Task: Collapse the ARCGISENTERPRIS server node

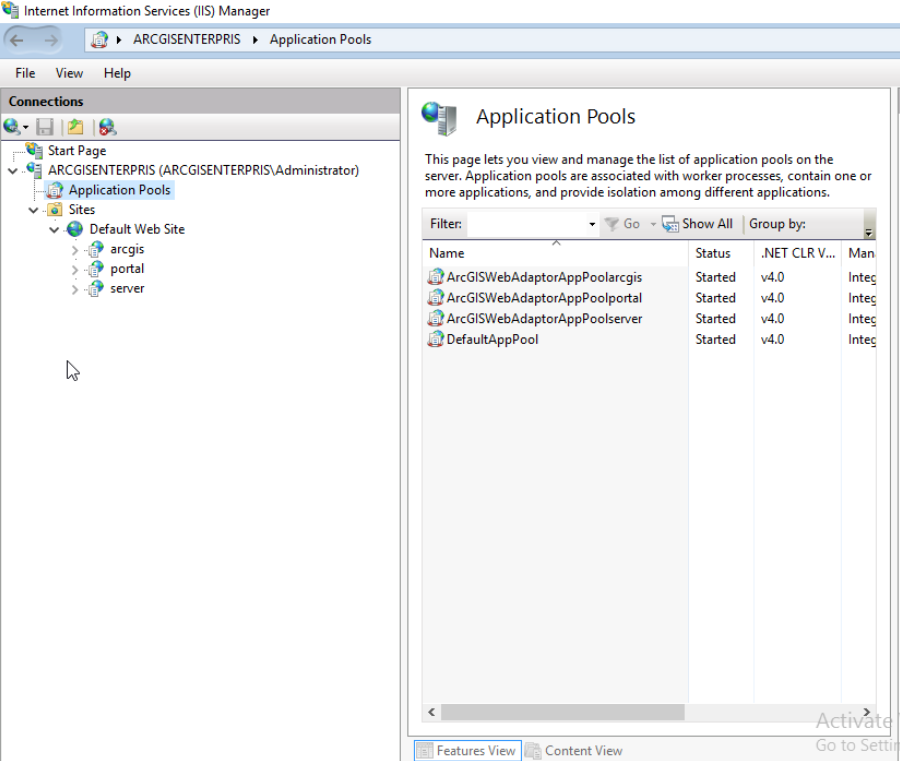Action: pyautogui.click(x=13, y=170)
